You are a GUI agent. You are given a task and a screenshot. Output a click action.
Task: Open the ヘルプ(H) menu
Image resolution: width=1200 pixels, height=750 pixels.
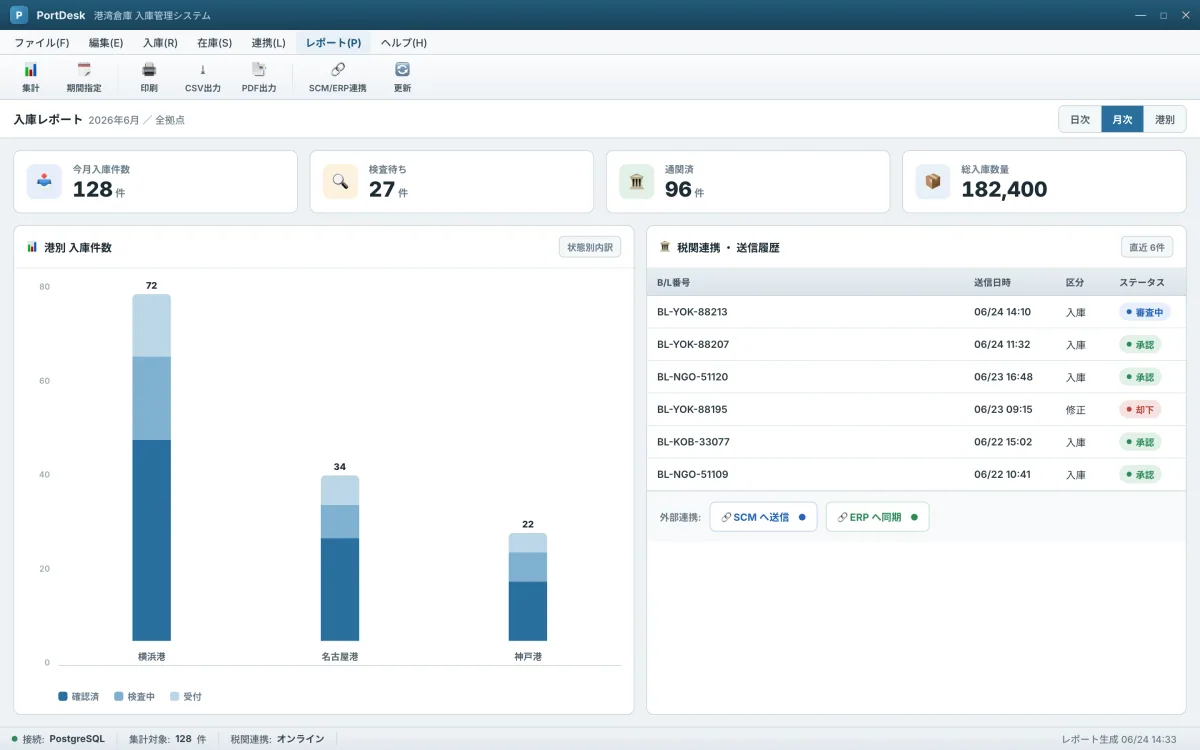(x=404, y=43)
